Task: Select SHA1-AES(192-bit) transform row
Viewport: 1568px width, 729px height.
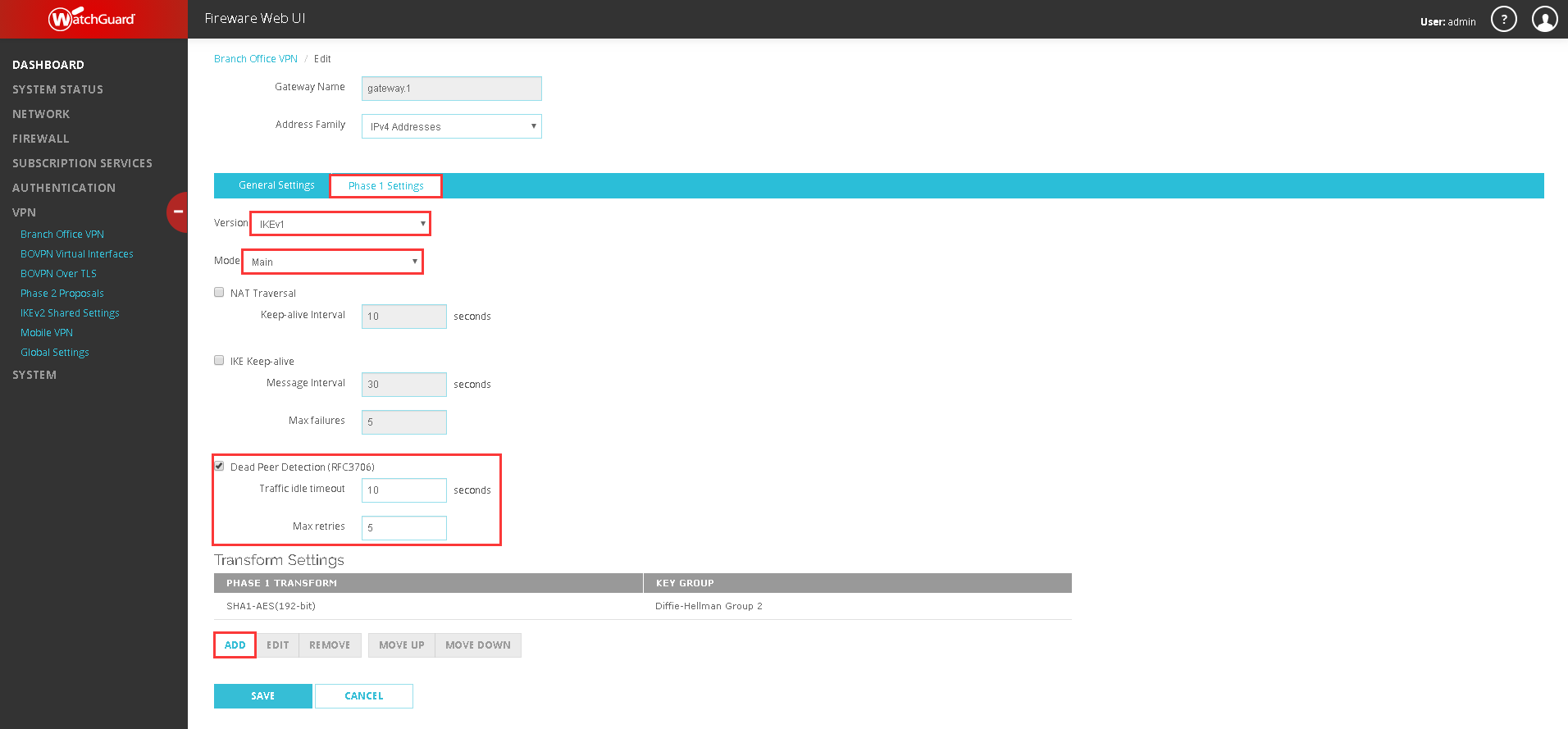Action: 643,606
